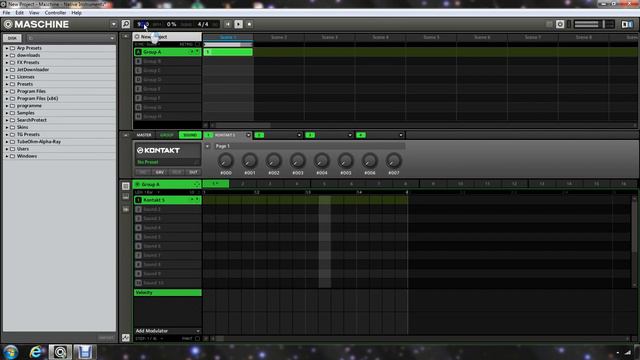Click the play transport button

tap(238, 24)
